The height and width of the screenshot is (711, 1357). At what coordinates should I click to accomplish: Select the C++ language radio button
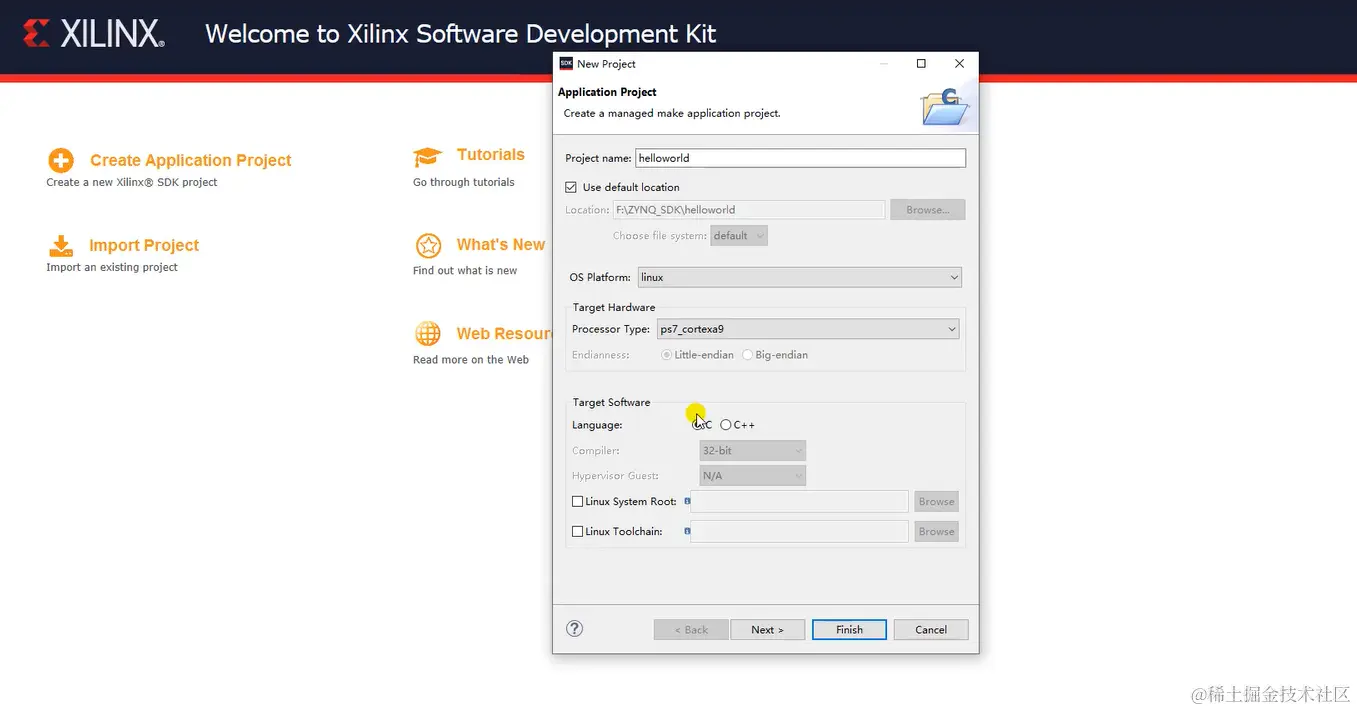point(726,425)
